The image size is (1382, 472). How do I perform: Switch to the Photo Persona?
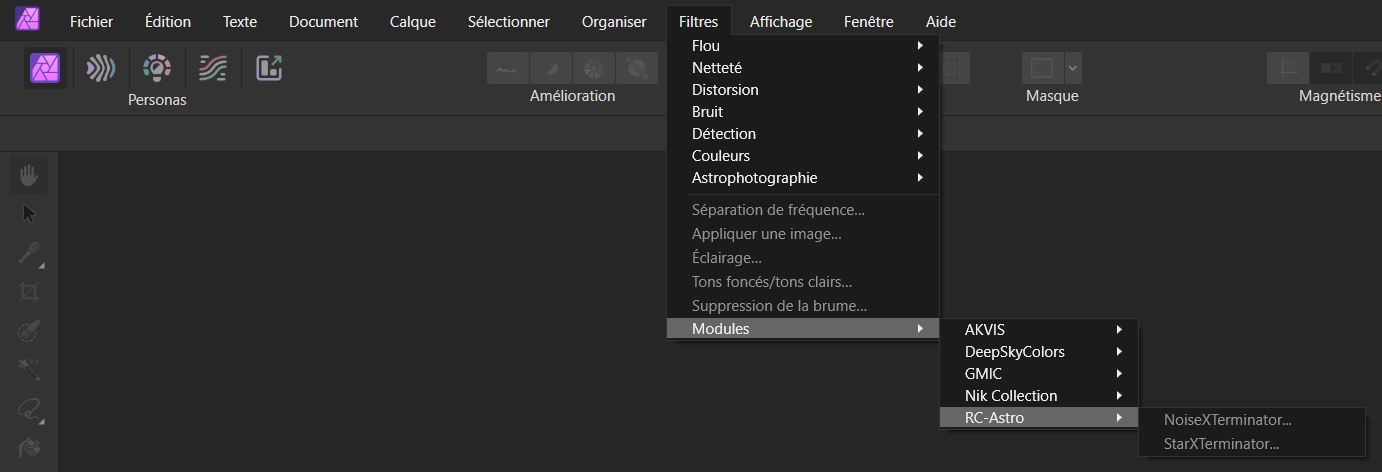[45, 67]
